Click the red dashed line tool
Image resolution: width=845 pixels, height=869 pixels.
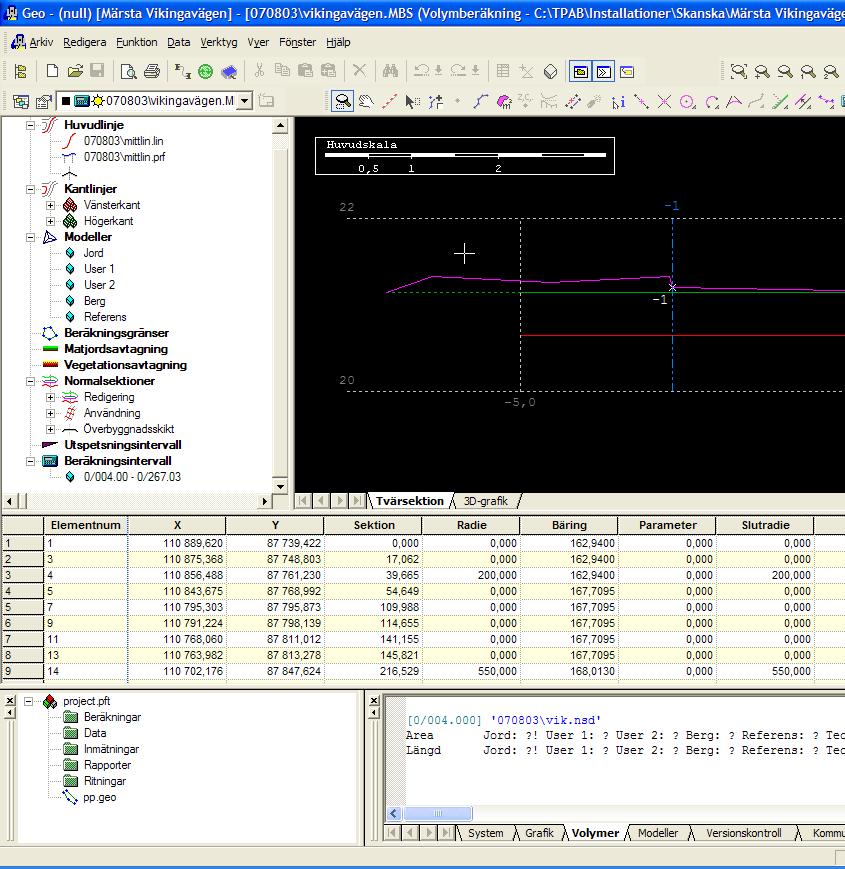pos(390,101)
